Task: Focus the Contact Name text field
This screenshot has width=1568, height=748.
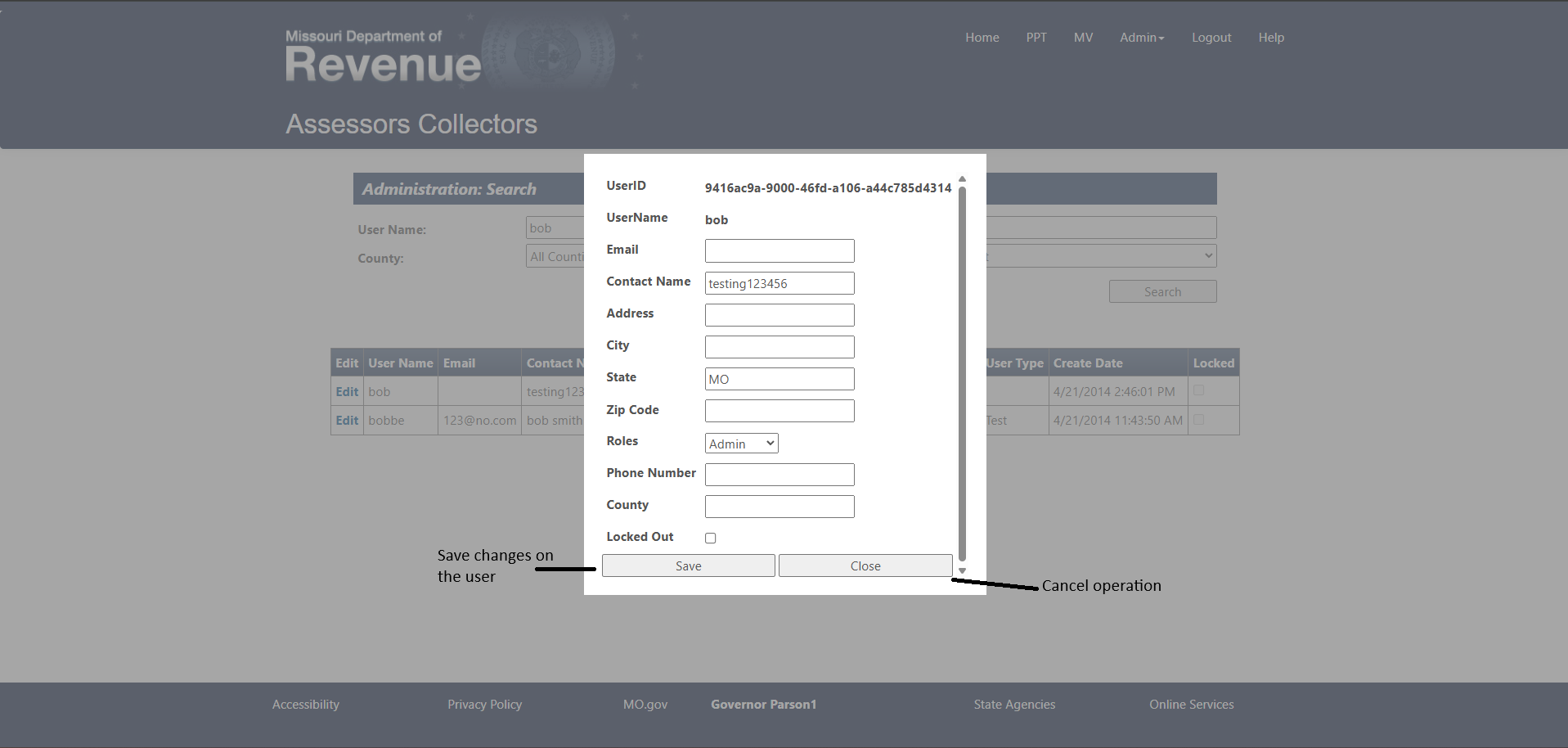Action: click(779, 283)
